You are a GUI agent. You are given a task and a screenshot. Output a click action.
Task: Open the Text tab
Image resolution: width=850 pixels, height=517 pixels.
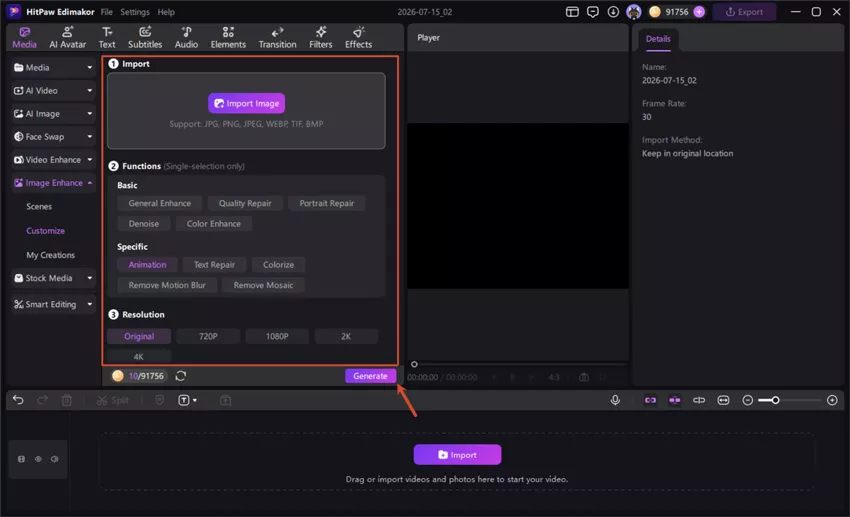click(x=107, y=38)
